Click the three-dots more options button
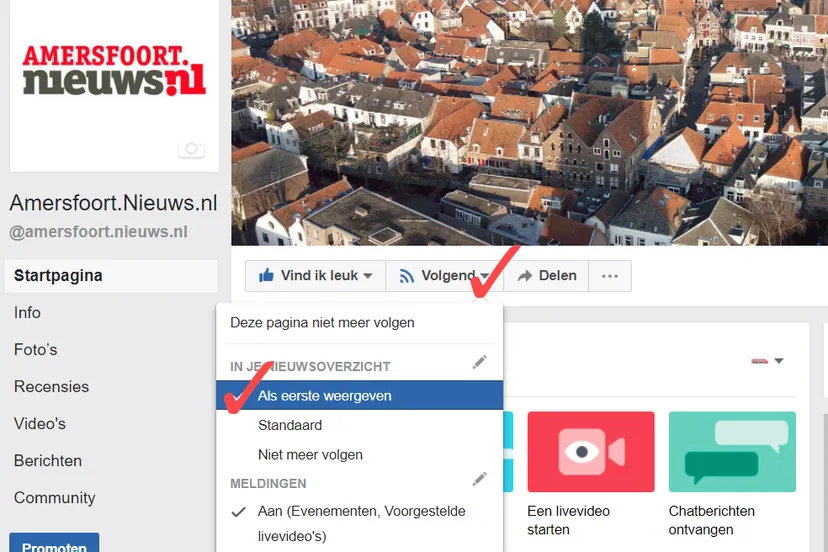Screen dimensions: 828x552 point(610,276)
